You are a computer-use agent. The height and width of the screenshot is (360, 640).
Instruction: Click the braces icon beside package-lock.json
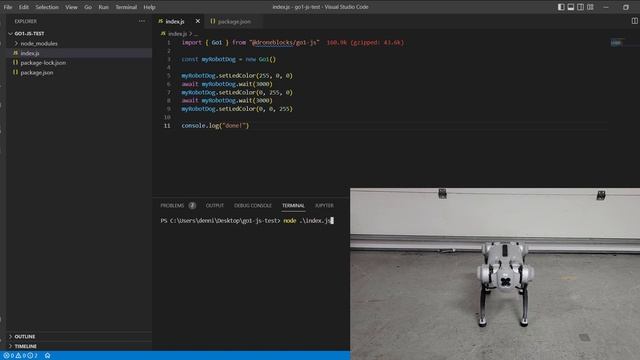pyautogui.click(x=16, y=63)
